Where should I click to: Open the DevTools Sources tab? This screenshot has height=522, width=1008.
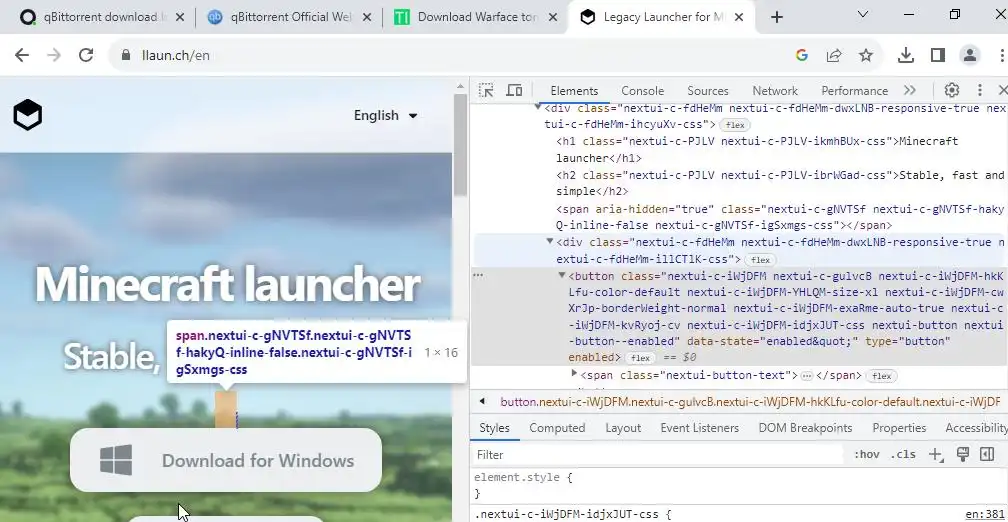point(708,91)
